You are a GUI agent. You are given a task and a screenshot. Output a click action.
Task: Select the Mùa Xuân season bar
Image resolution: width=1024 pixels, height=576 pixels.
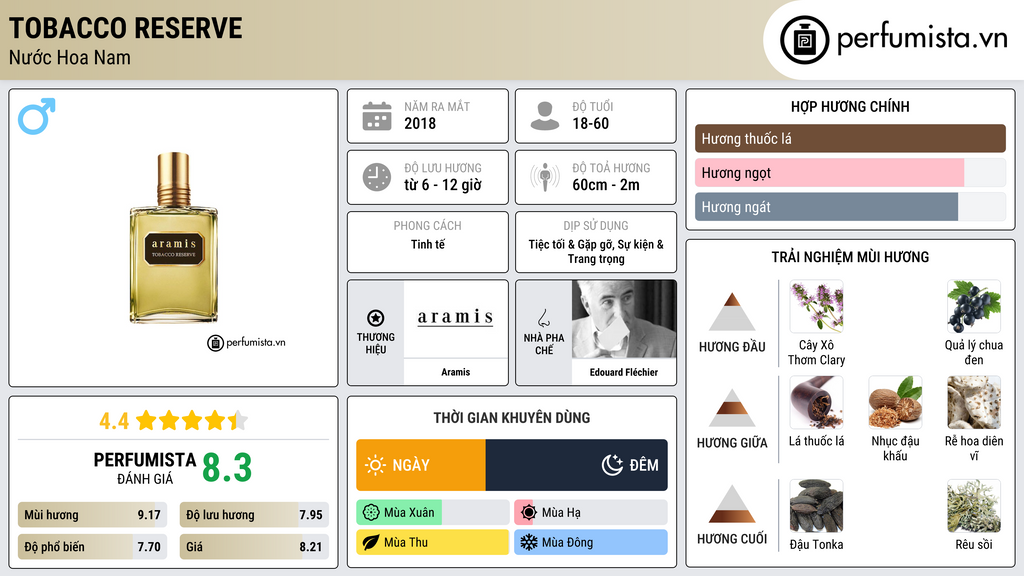click(432, 513)
